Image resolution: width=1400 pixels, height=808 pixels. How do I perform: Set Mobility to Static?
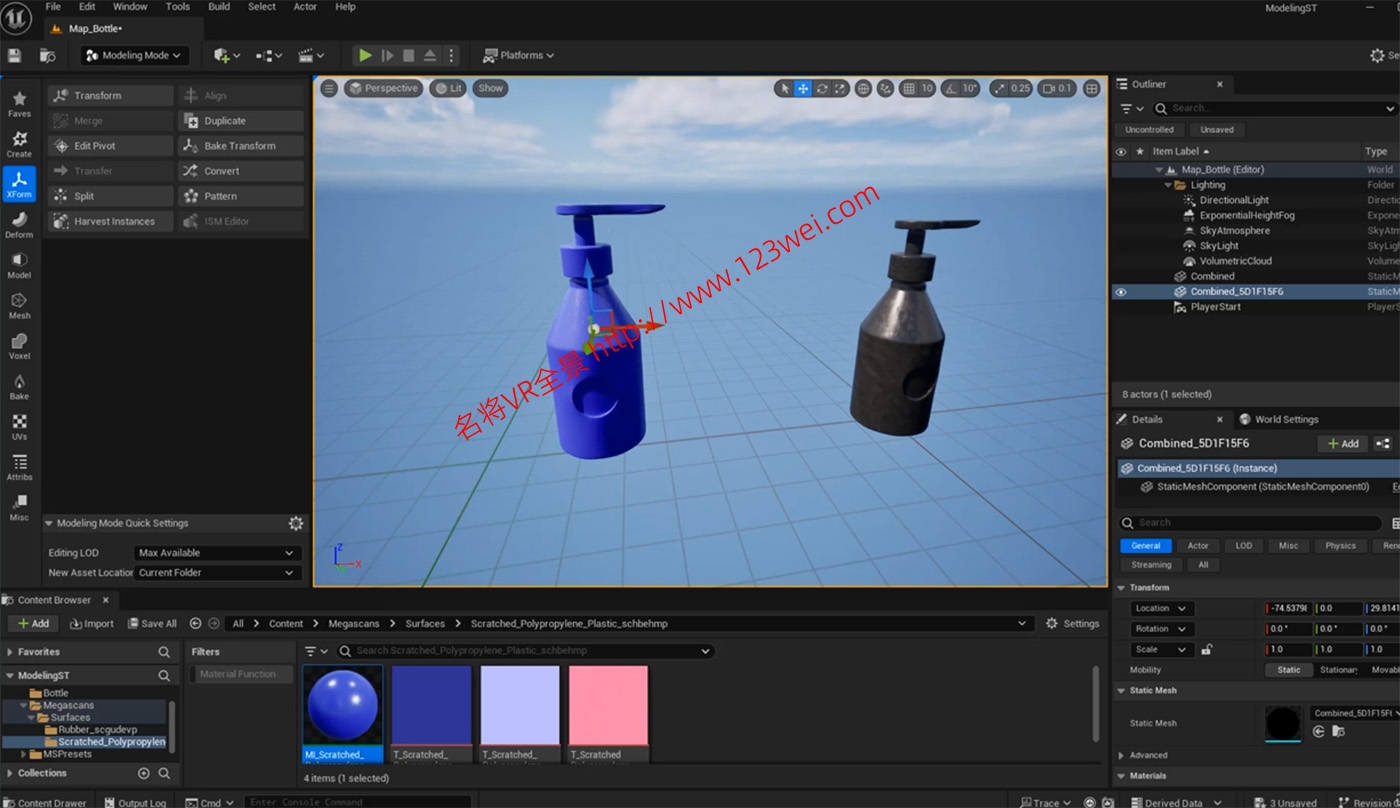coord(1288,670)
